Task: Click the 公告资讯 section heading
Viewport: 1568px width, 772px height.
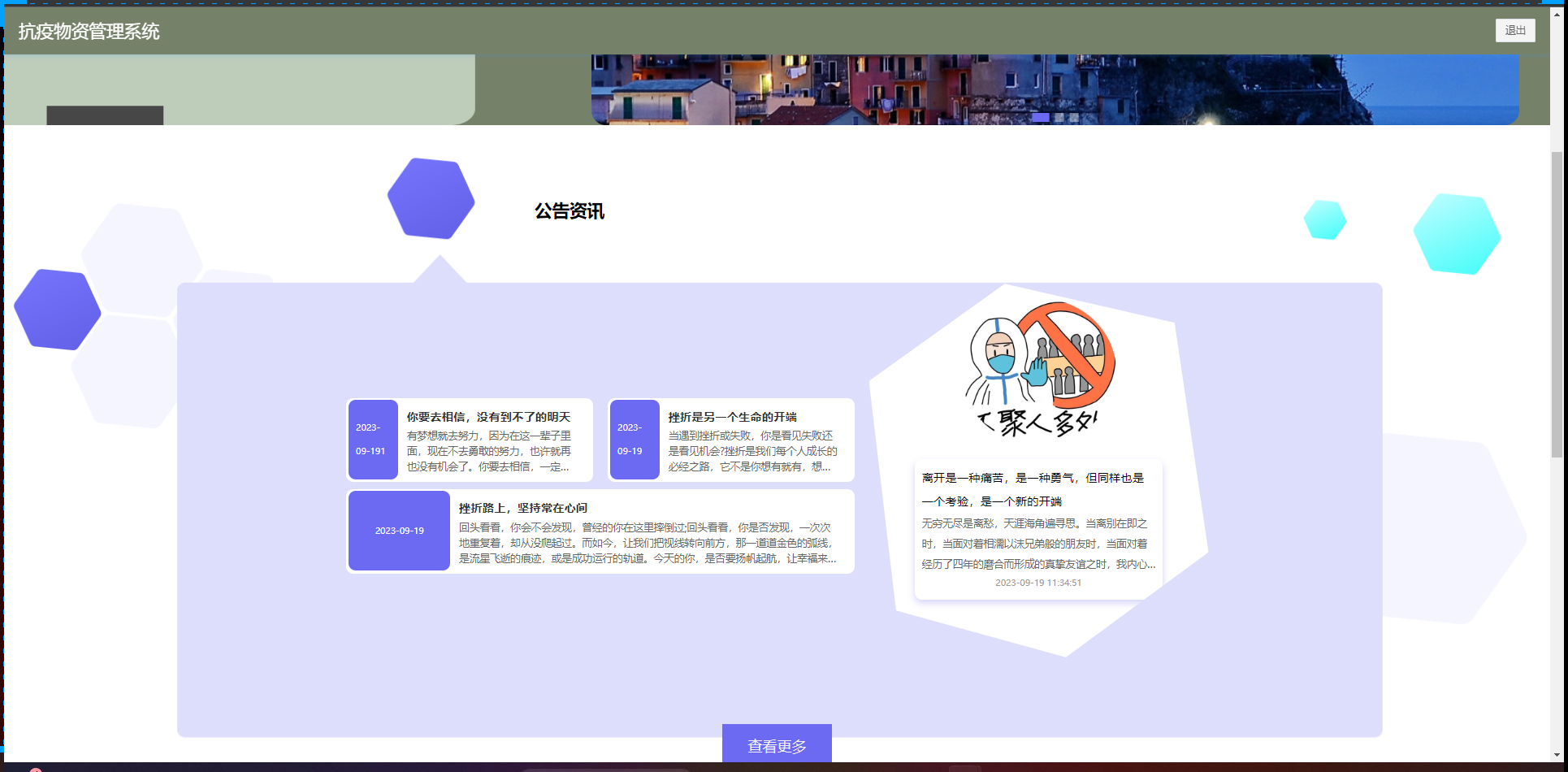Action: [569, 211]
